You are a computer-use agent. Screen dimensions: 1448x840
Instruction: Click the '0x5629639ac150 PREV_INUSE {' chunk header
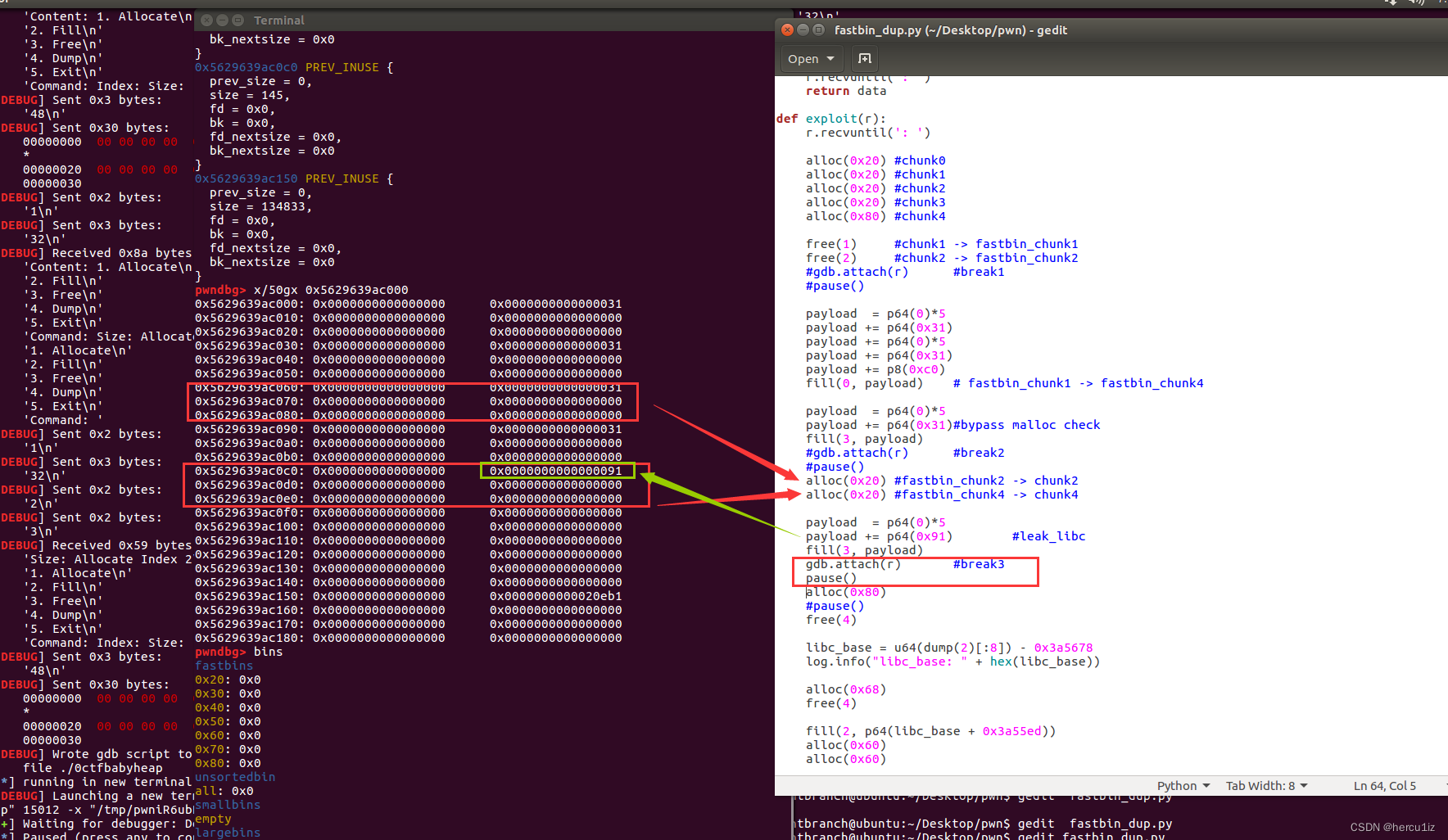pyautogui.click(x=294, y=178)
